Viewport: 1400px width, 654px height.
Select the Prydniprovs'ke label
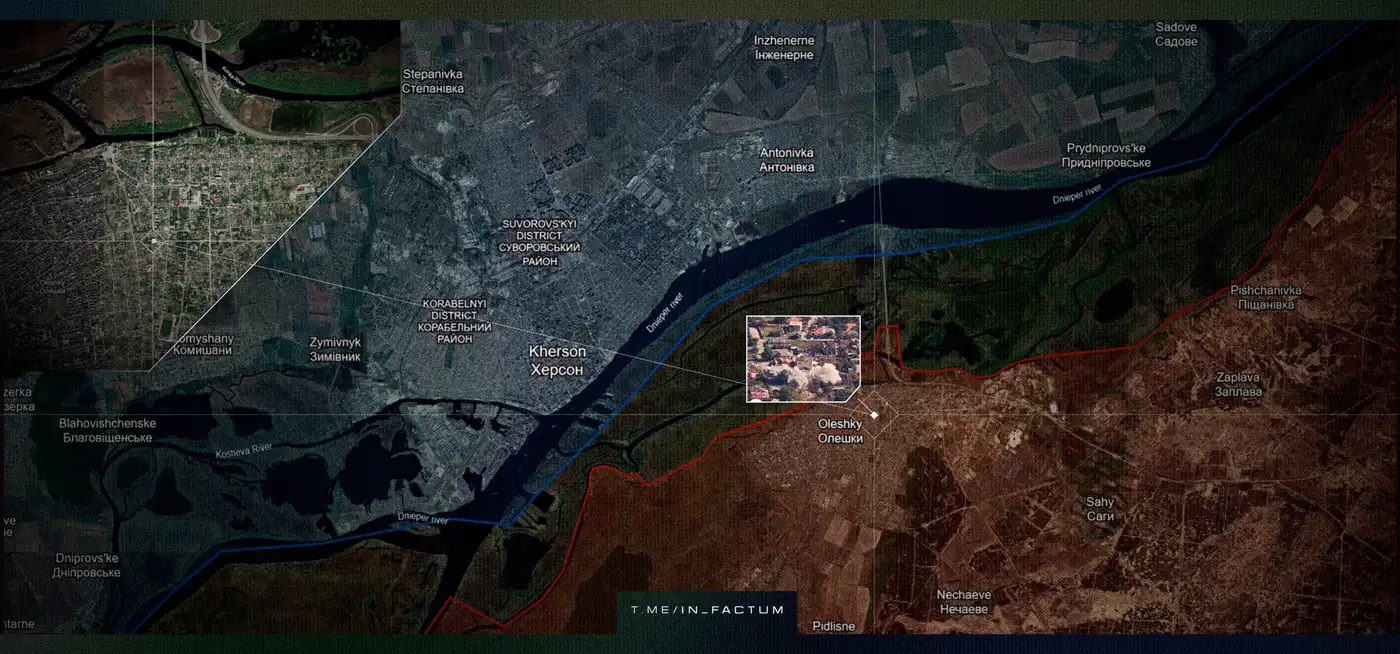(1108, 155)
